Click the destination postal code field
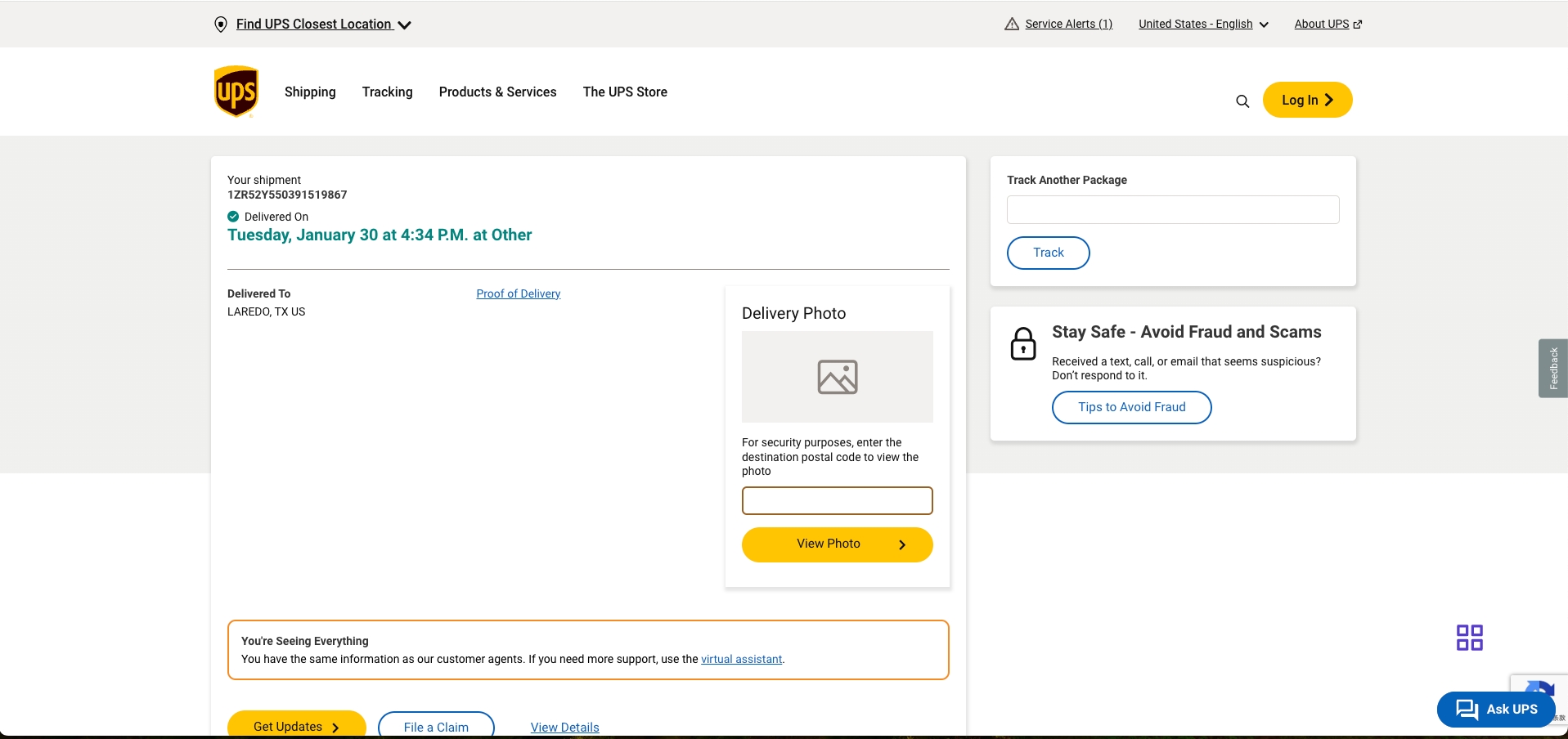1568x739 pixels. [x=837, y=501]
